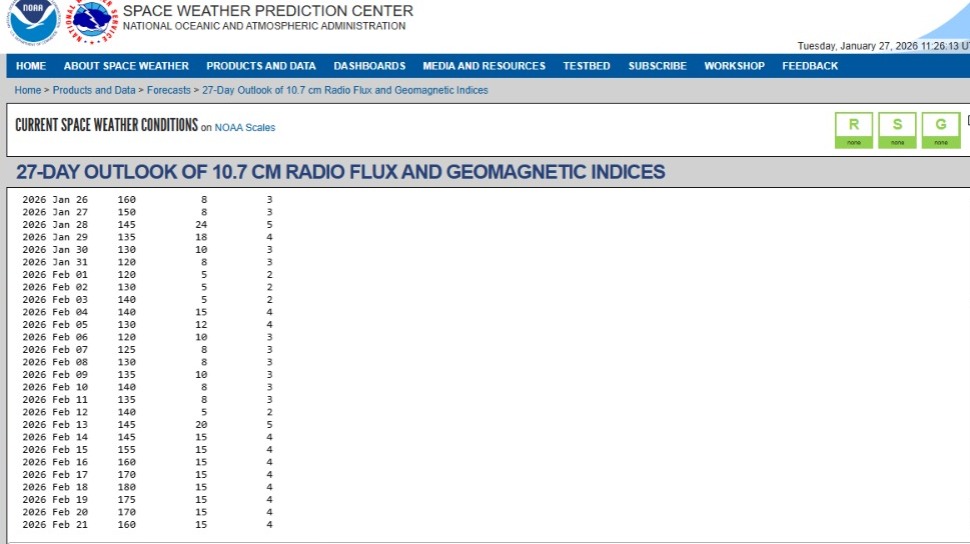970x544 pixels.
Task: Open the S solar radiation scale indicator
Action: 897,129
